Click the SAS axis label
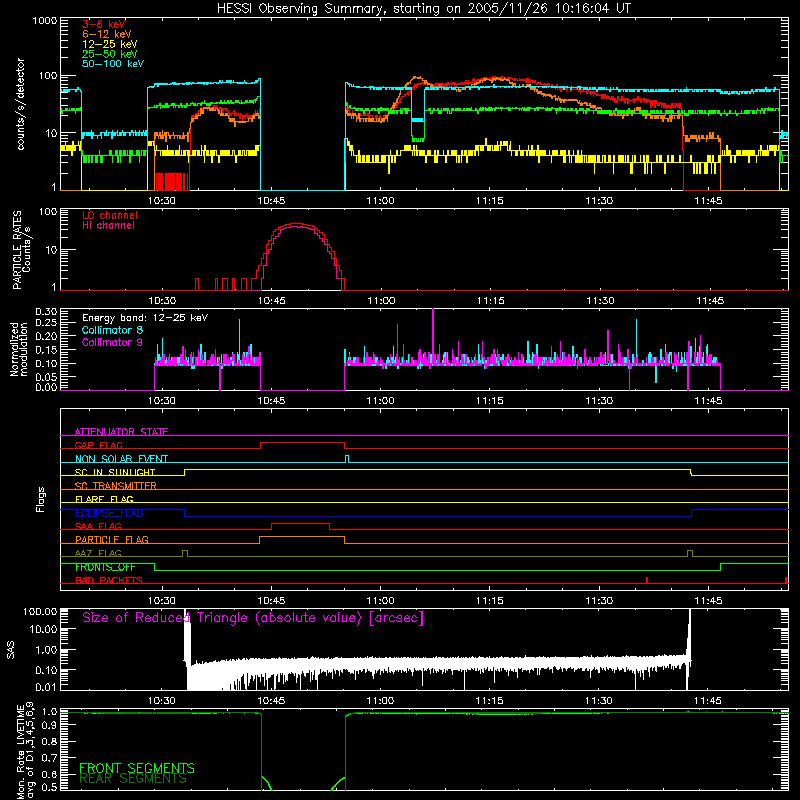Image resolution: width=800 pixels, height=800 pixels. click(11, 650)
